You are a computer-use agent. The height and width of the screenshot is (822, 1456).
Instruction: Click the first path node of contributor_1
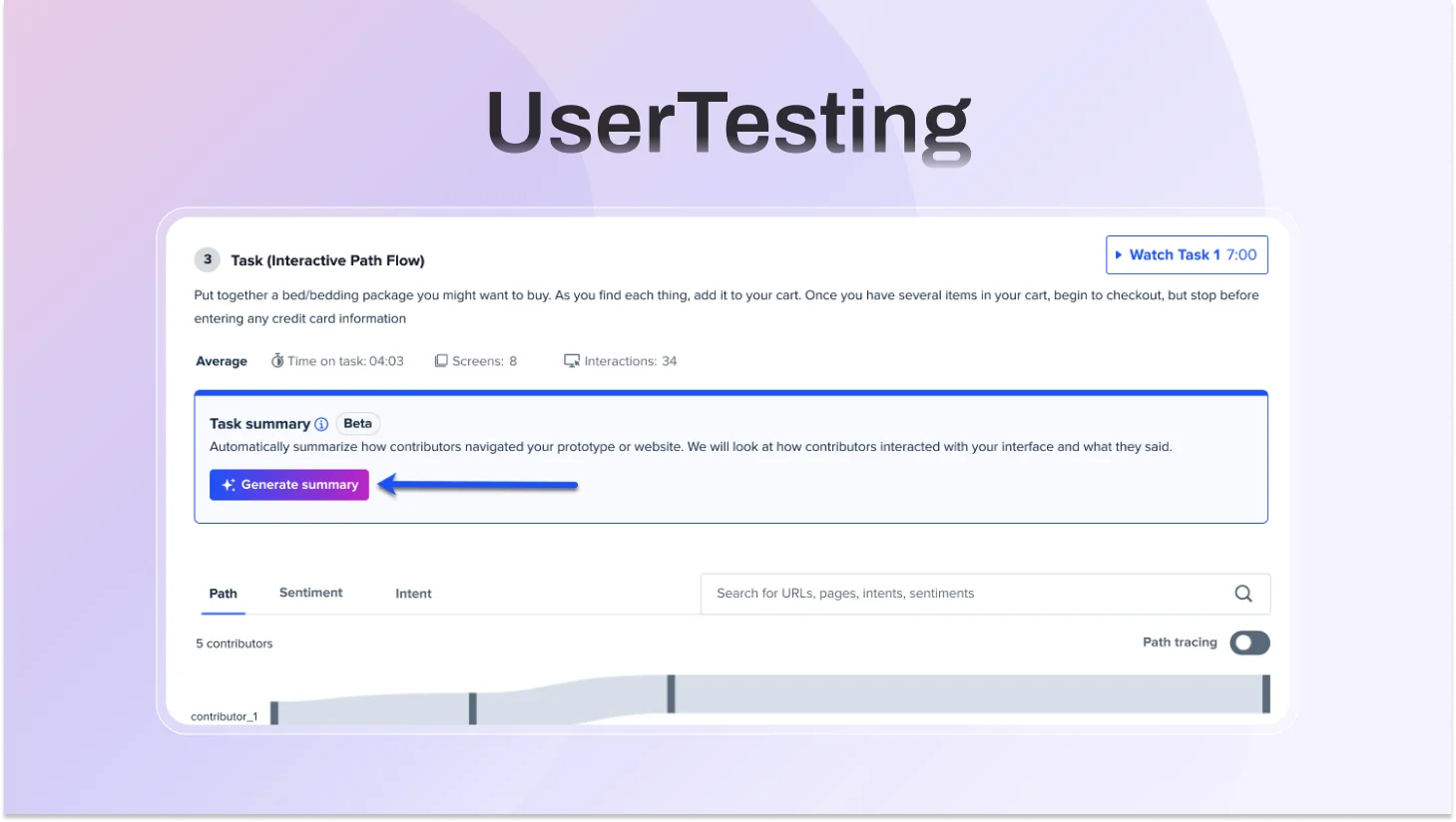(274, 713)
